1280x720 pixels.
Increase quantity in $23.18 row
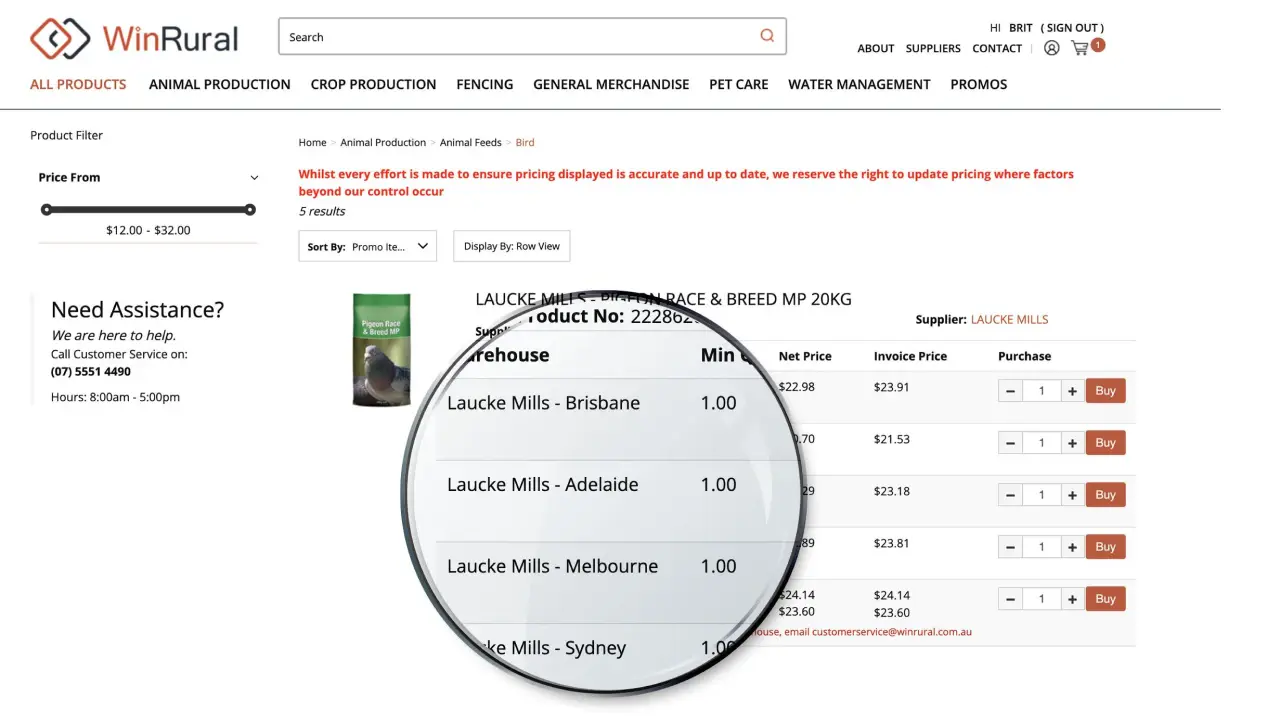pyautogui.click(x=1072, y=495)
